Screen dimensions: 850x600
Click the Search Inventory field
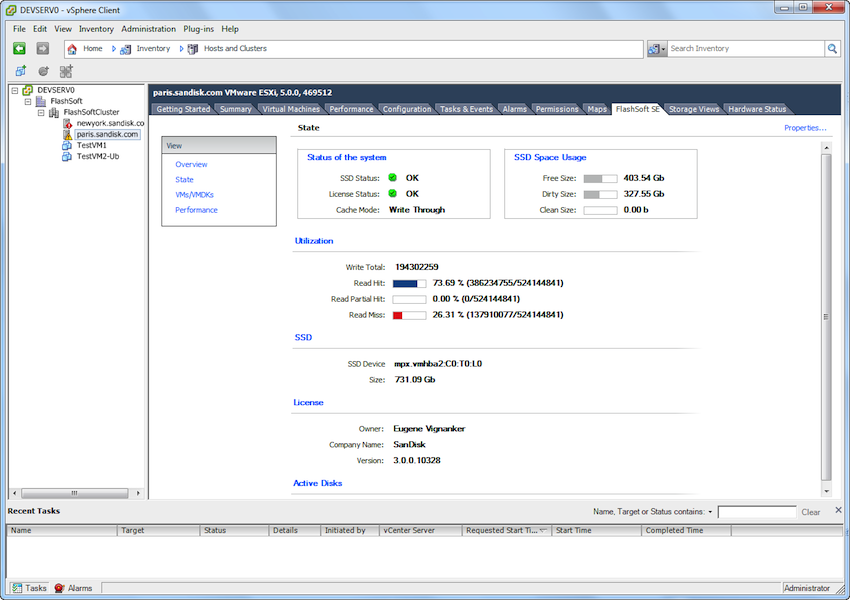pyautogui.click(x=746, y=49)
